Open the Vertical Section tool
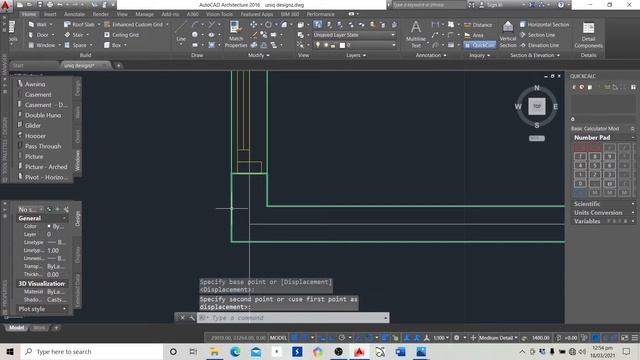Screen dimensions: 640x360 (508, 34)
